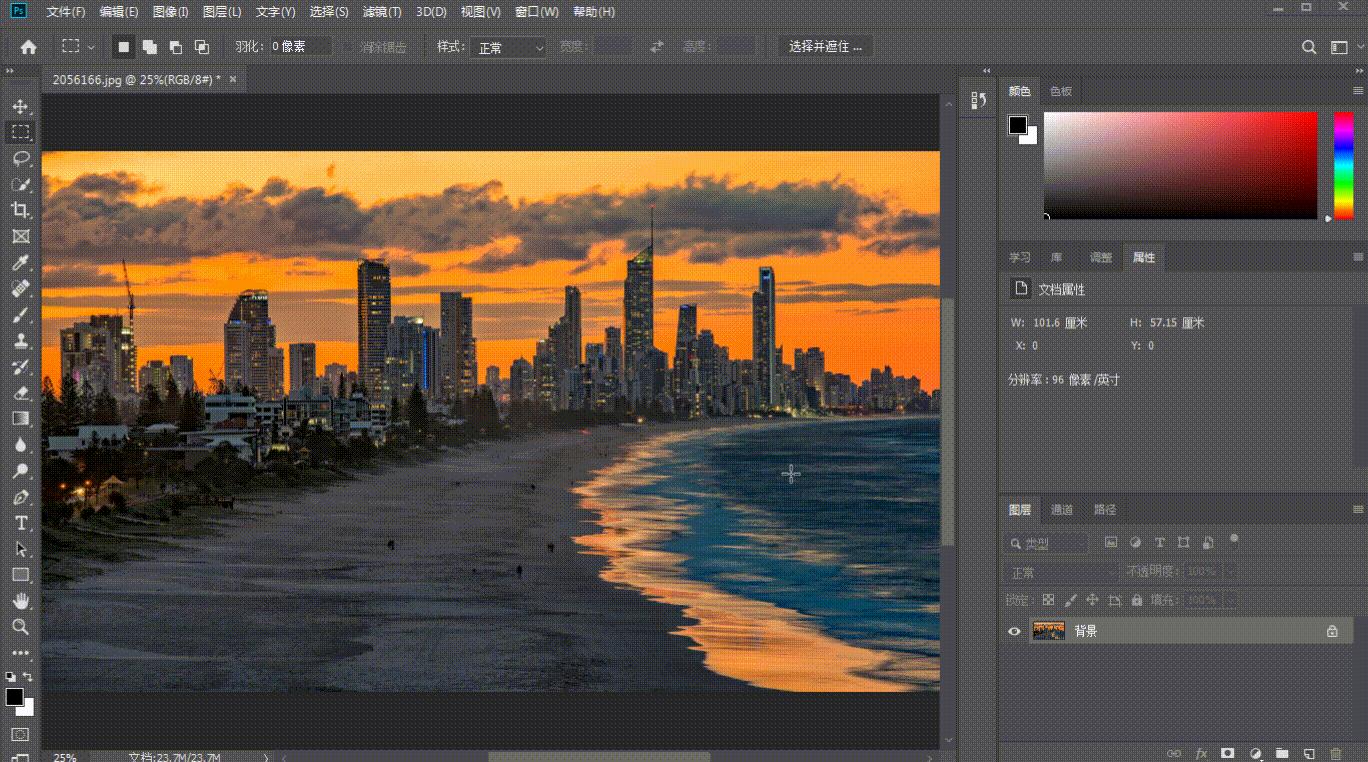Activate the Eyedropper tool
The width and height of the screenshot is (1368, 762).
20,263
